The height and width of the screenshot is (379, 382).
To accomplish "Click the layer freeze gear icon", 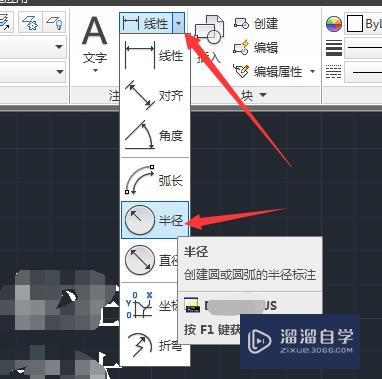I will (x=30, y=22).
